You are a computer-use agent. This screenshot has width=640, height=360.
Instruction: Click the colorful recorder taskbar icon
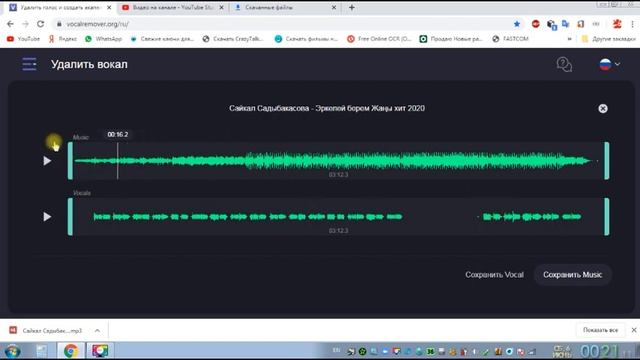point(100,351)
